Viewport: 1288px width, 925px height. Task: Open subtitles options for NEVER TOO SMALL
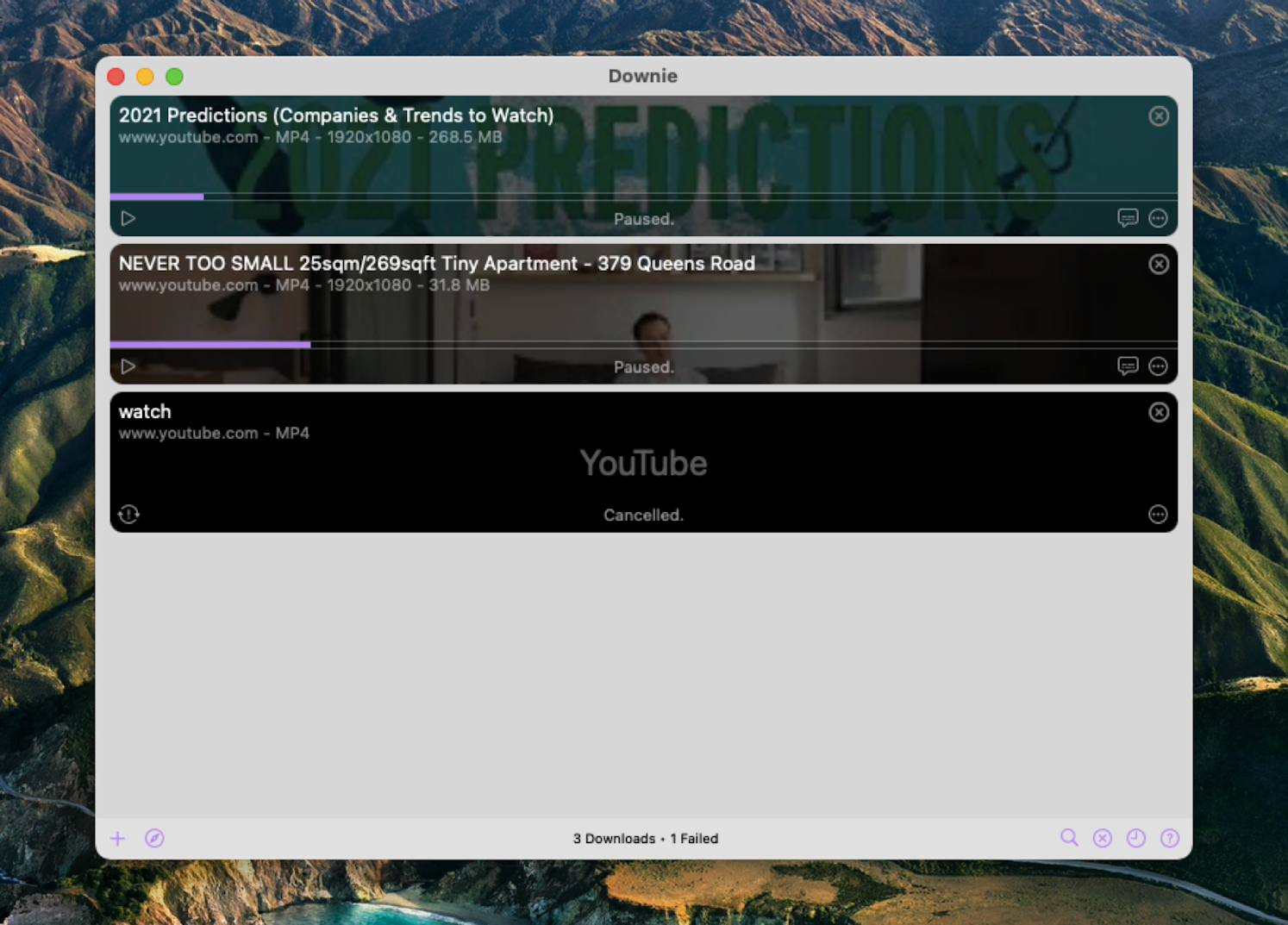coord(1128,366)
